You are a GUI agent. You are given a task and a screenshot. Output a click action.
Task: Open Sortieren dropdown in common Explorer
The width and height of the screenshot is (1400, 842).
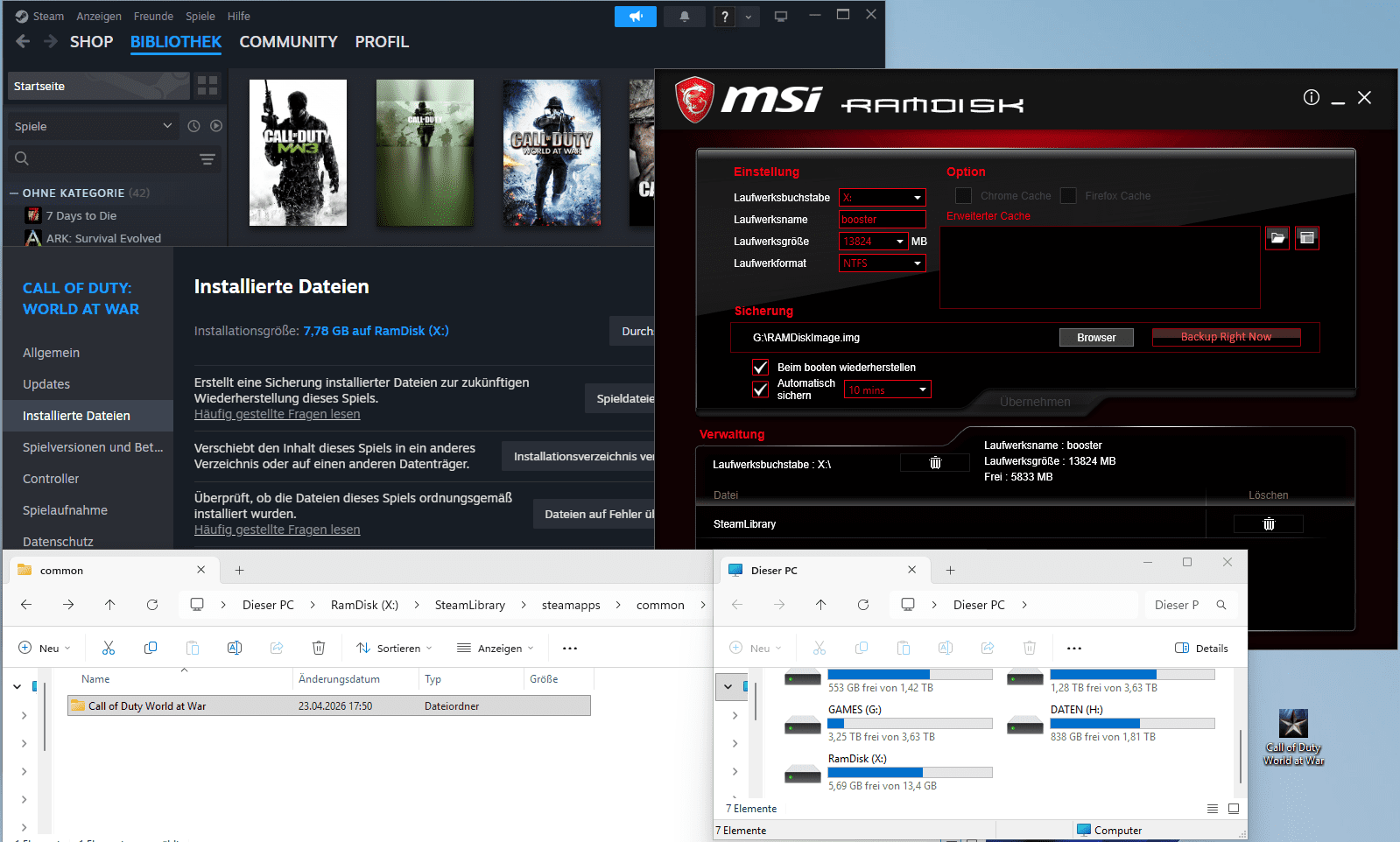[394, 649]
